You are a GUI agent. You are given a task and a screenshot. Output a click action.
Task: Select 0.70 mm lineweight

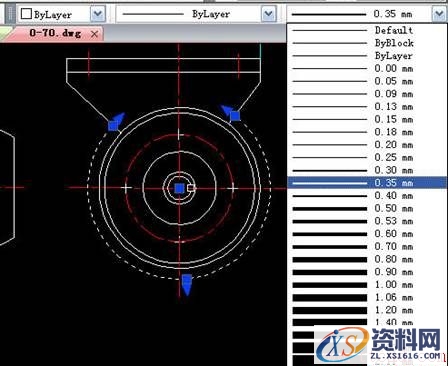[x=367, y=246]
